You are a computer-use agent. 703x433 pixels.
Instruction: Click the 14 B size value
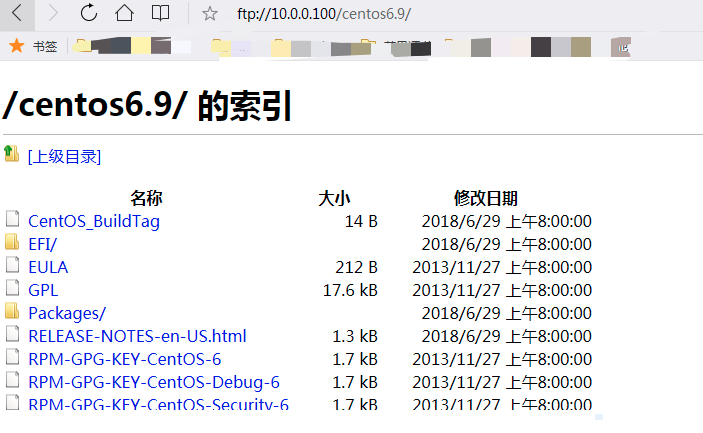[x=361, y=221]
